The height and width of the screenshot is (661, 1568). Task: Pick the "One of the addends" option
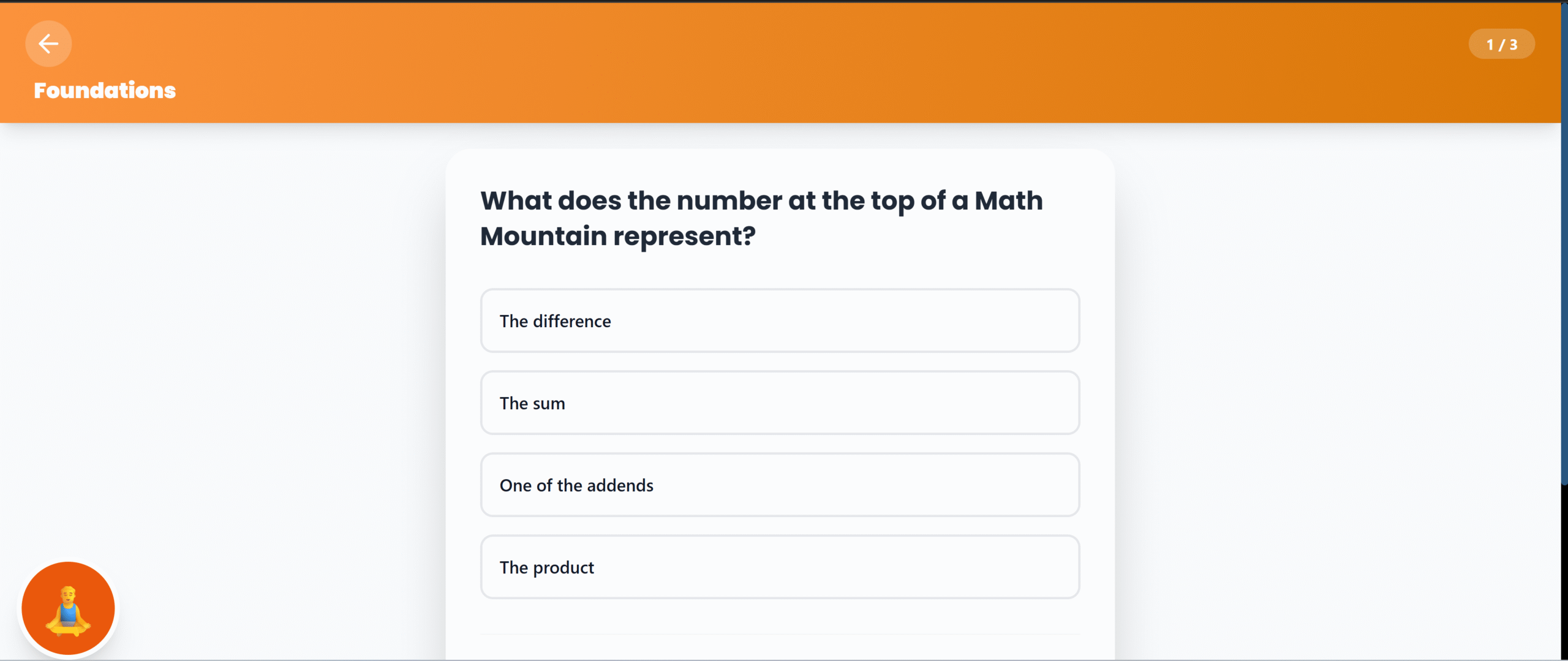pyautogui.click(x=779, y=485)
